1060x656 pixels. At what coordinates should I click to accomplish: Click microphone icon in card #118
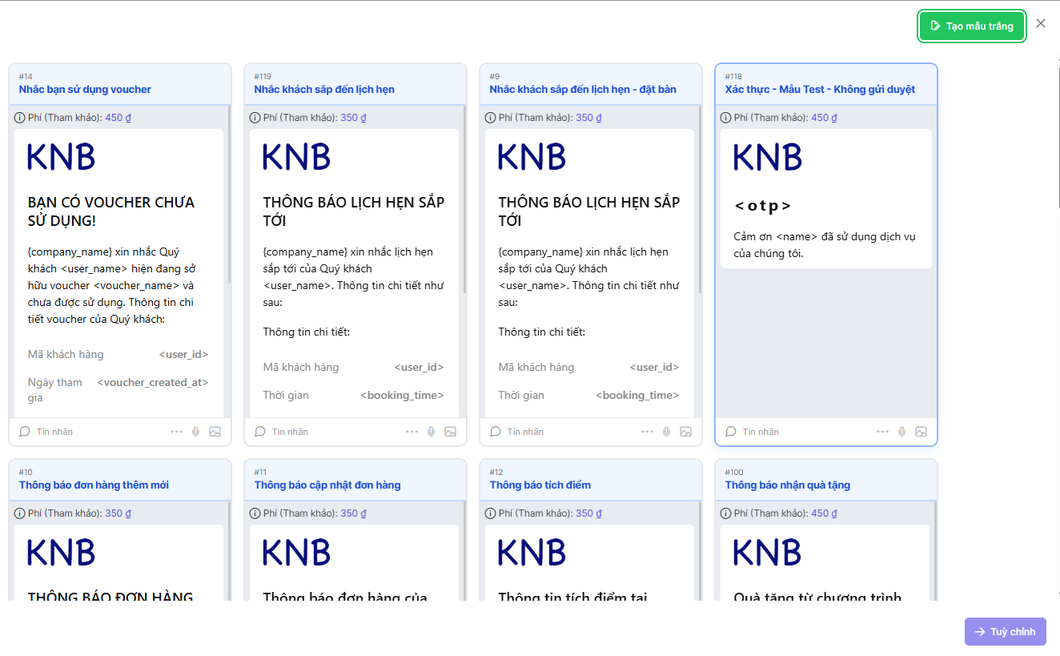click(x=901, y=431)
